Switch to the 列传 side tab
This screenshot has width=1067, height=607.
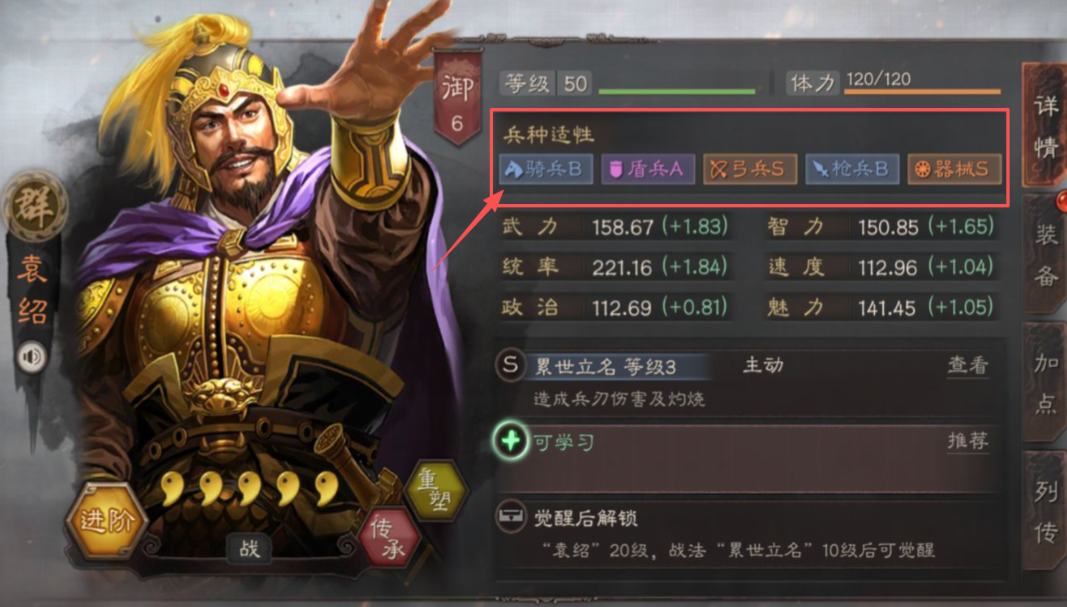coord(1045,510)
